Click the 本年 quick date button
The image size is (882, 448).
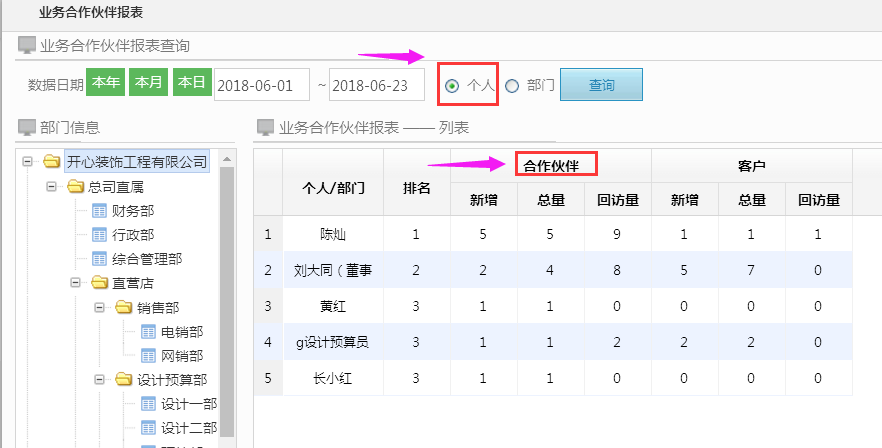(x=105, y=83)
